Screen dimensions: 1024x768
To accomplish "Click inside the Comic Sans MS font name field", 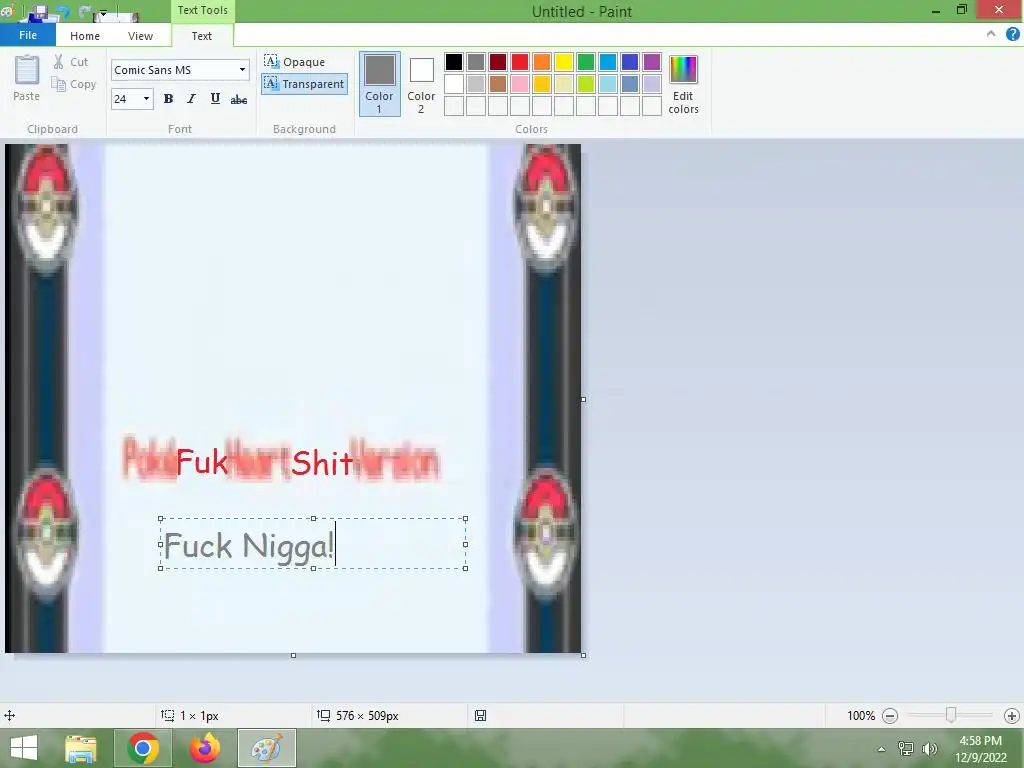I will 173,70.
